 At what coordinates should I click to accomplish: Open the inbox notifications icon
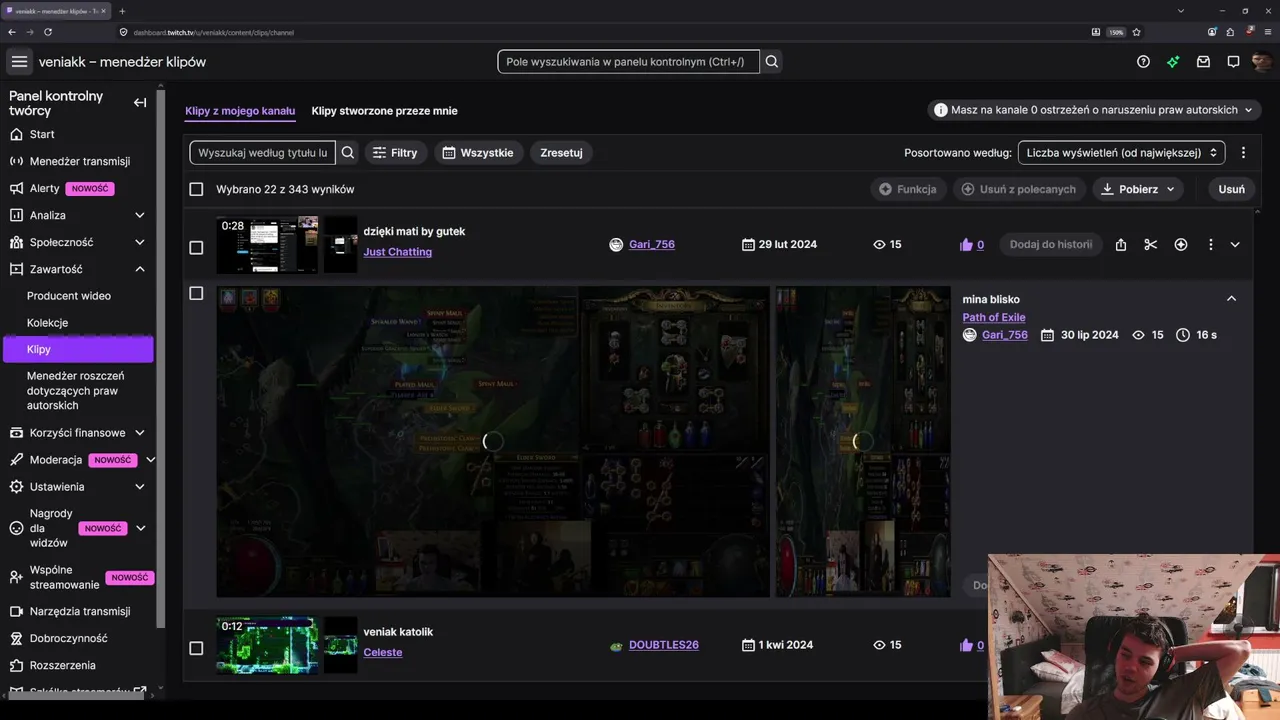click(x=1203, y=62)
